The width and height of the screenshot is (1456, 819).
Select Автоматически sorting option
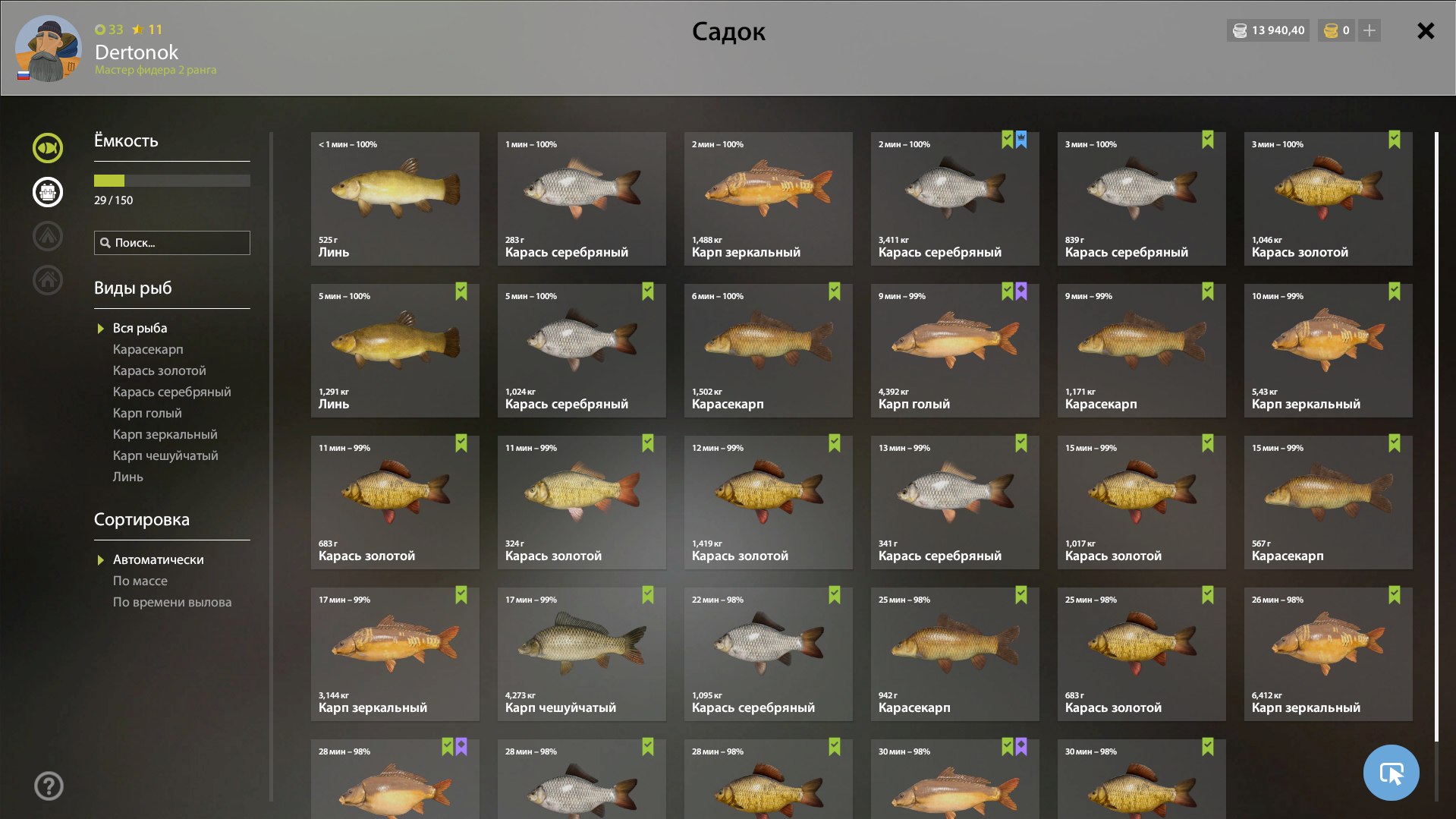coord(158,559)
